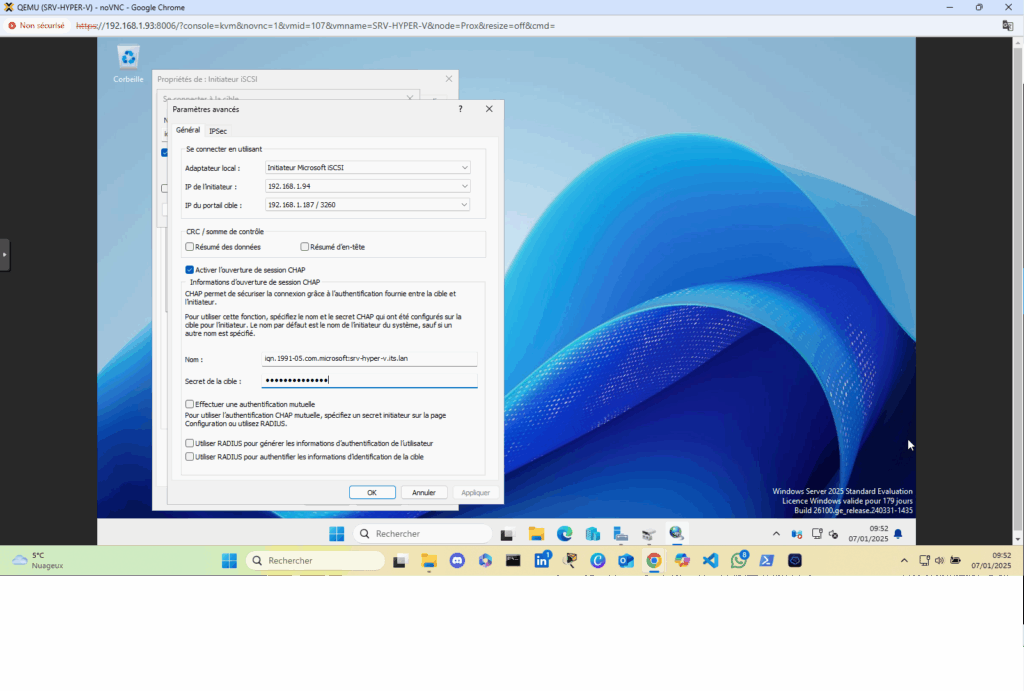This screenshot has height=691, width=1024.
Task: Open the host battery tray icon
Action: (x=955, y=560)
